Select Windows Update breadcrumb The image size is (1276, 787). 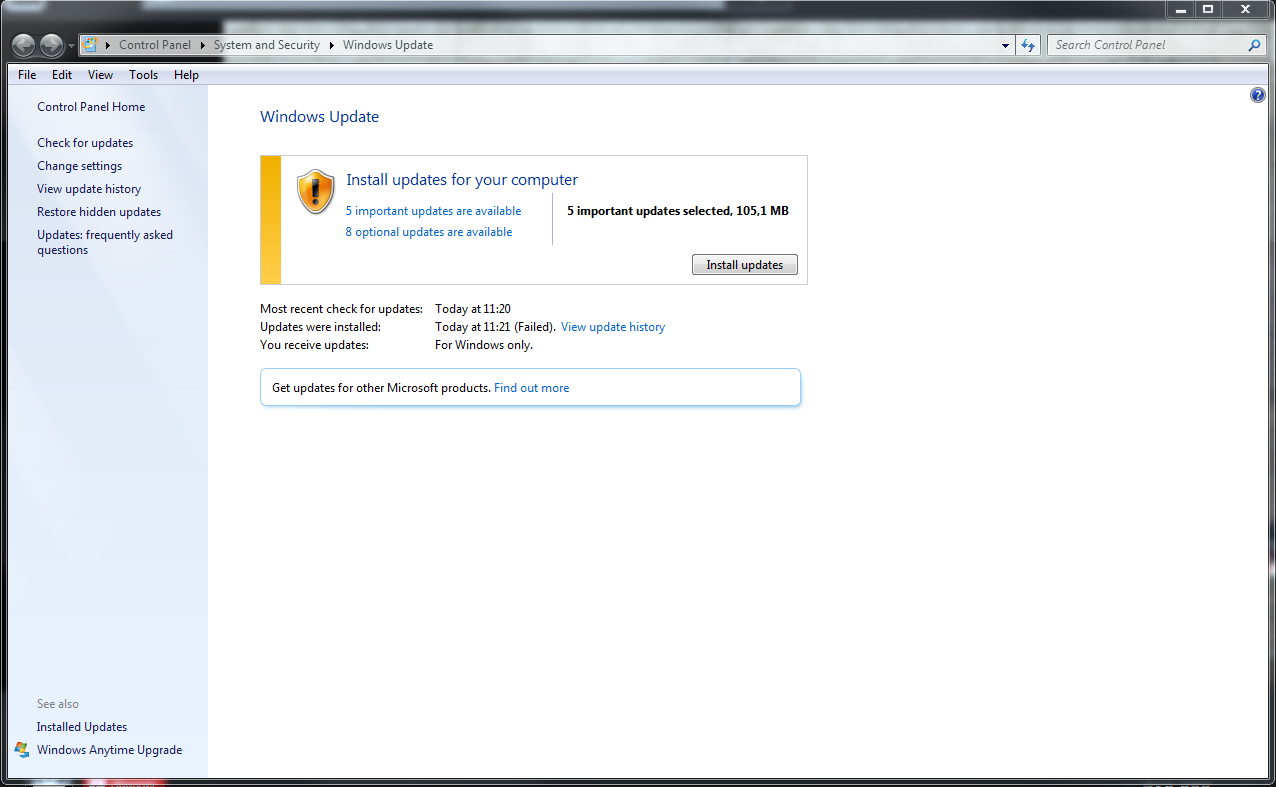coord(388,45)
